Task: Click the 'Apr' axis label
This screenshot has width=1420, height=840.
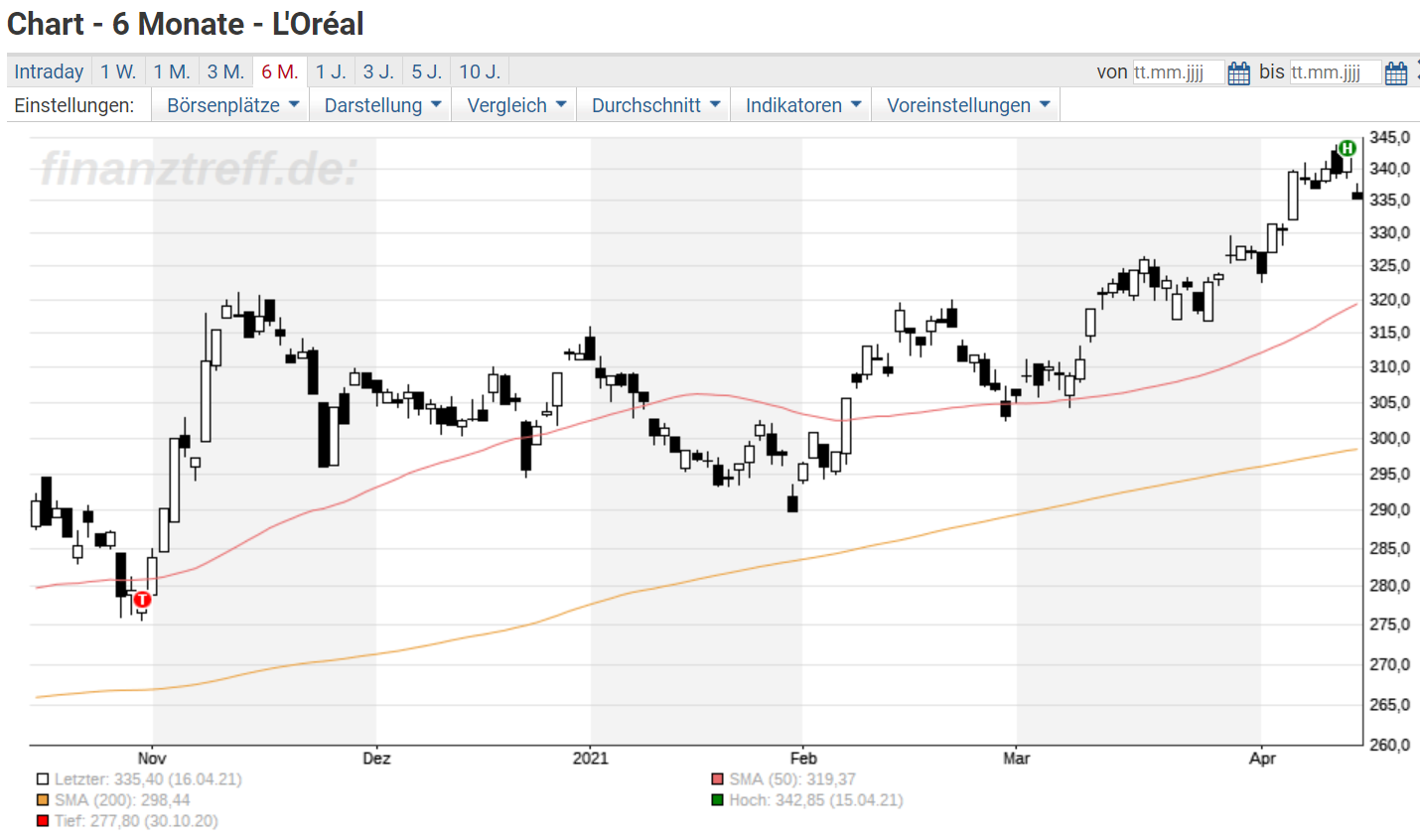Action: point(1262,759)
